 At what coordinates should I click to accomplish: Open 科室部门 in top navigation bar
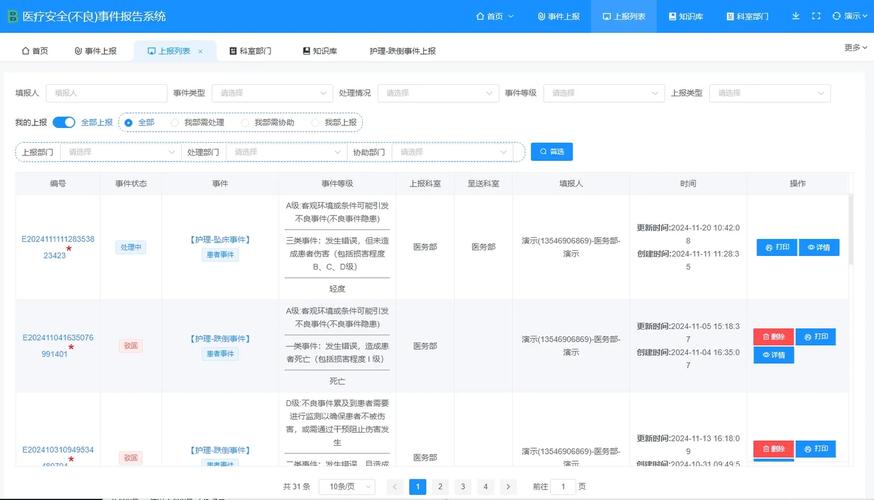747,16
